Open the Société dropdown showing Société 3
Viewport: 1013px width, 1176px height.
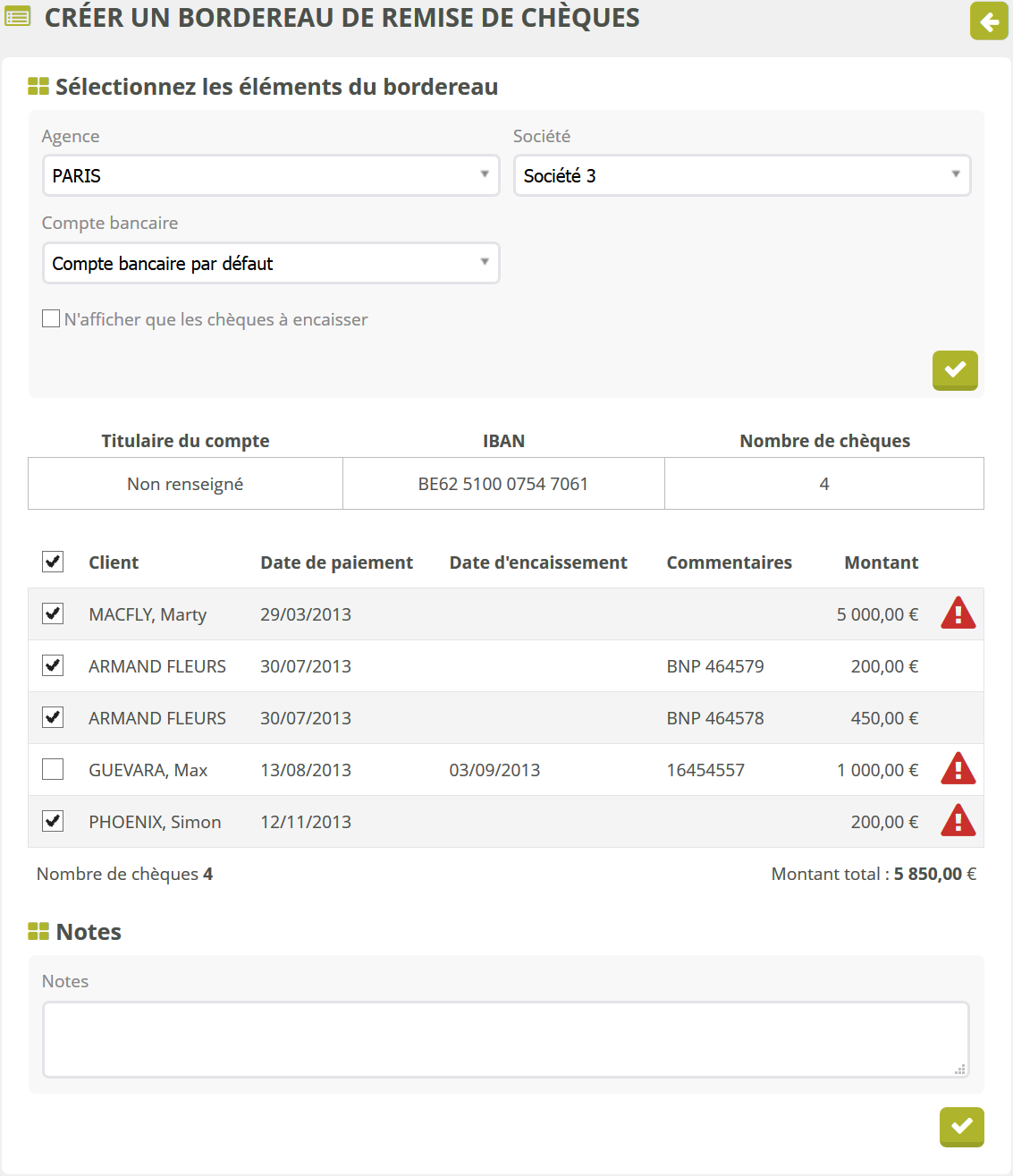[742, 175]
